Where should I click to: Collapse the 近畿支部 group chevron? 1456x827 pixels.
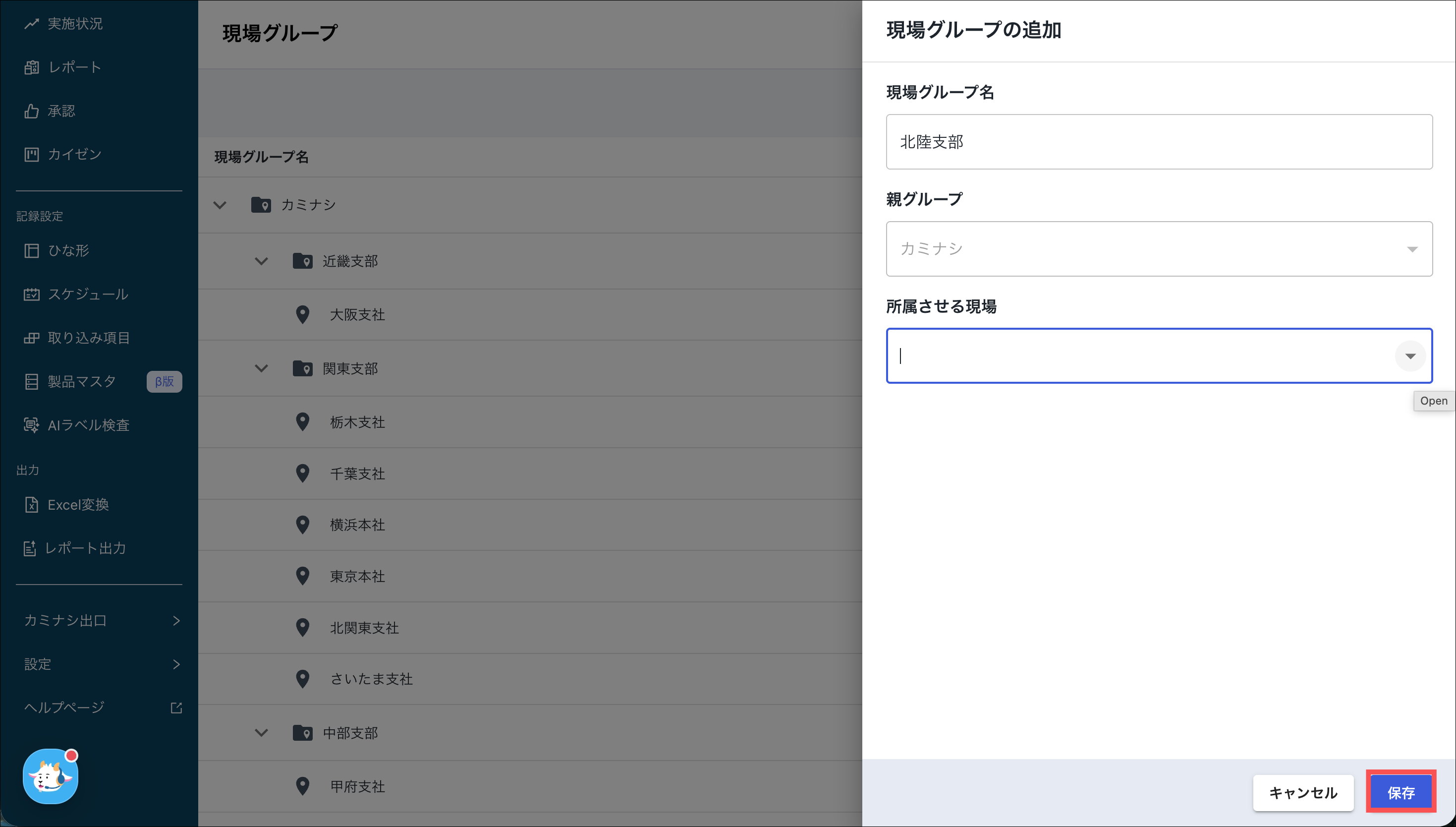261,261
